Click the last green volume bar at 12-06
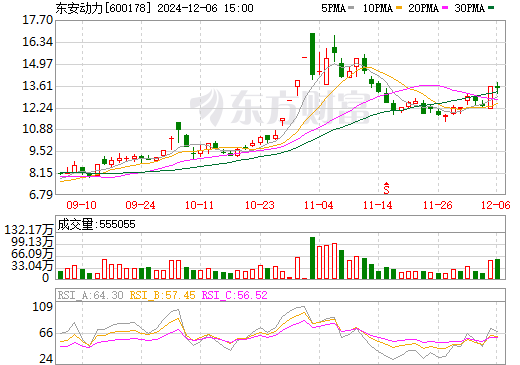This screenshot has height=365, width=520. (x=497, y=269)
